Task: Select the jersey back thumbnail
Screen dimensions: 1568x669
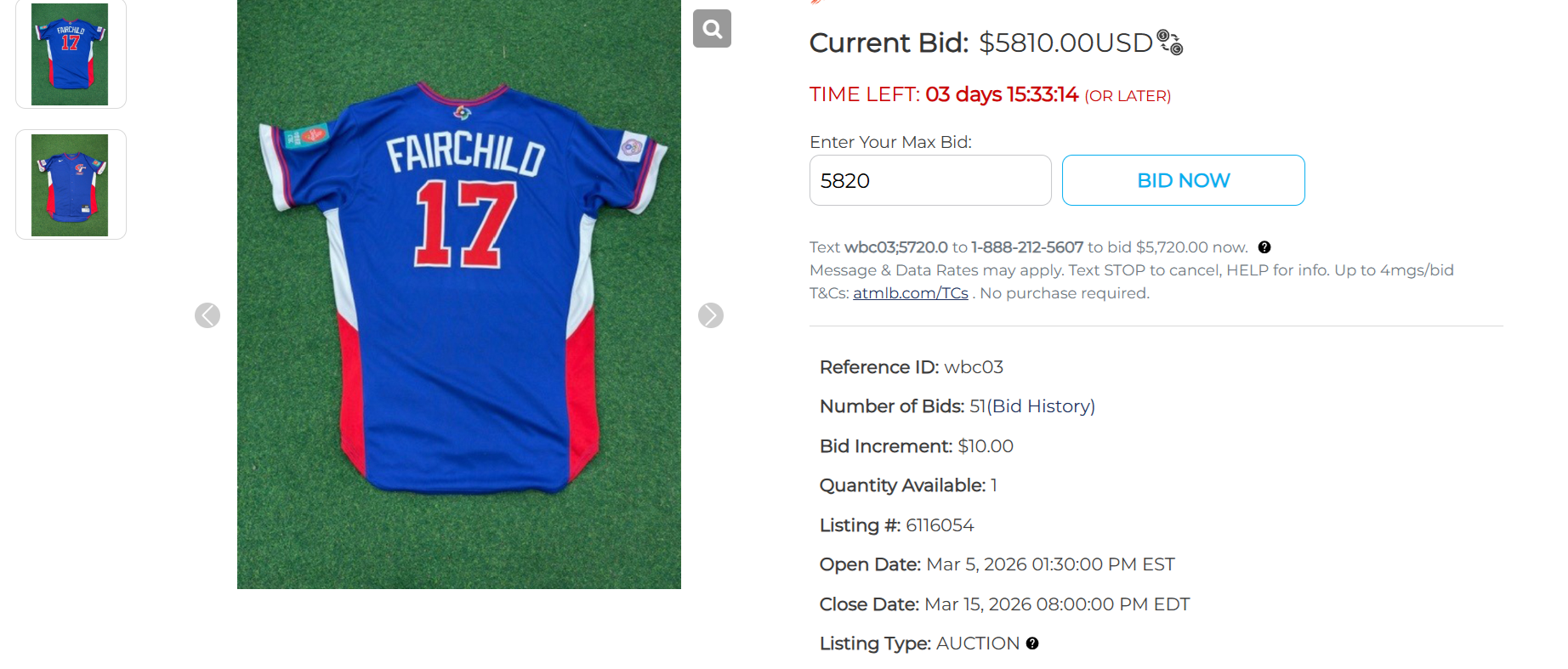Action: (71, 54)
